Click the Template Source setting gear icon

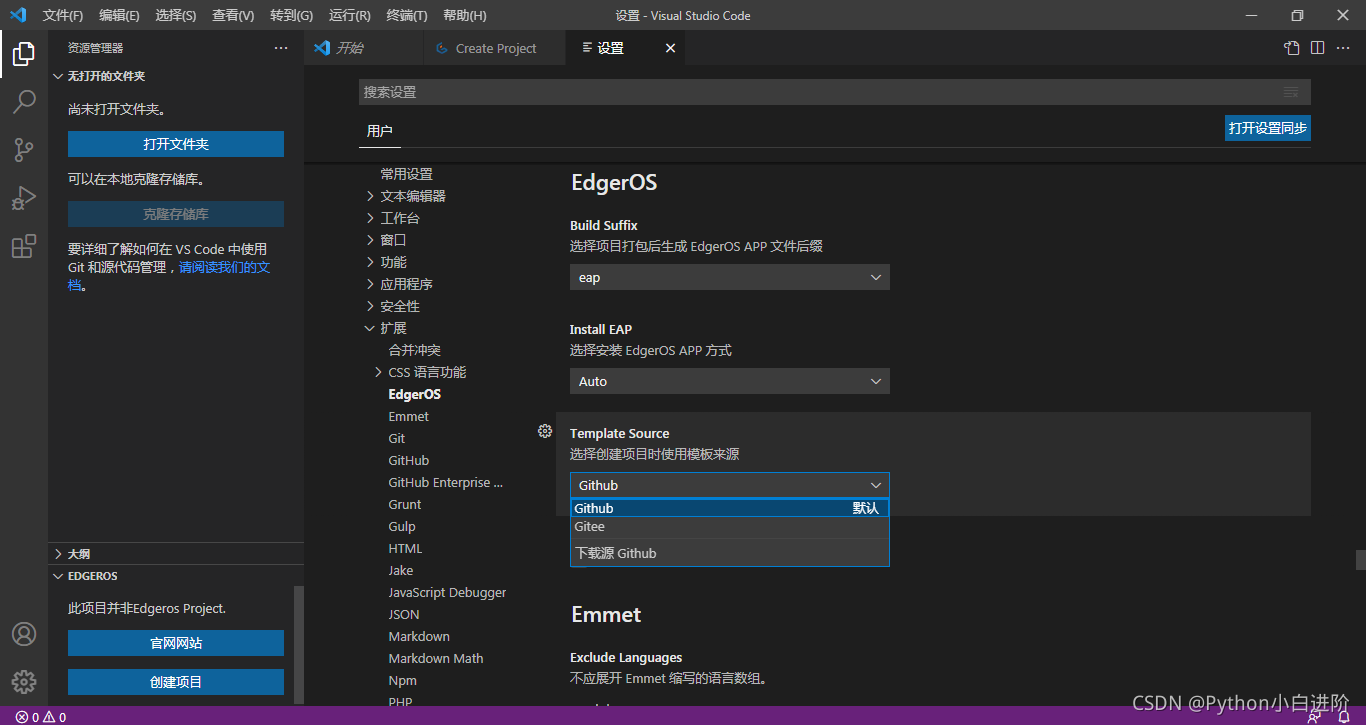coord(545,431)
